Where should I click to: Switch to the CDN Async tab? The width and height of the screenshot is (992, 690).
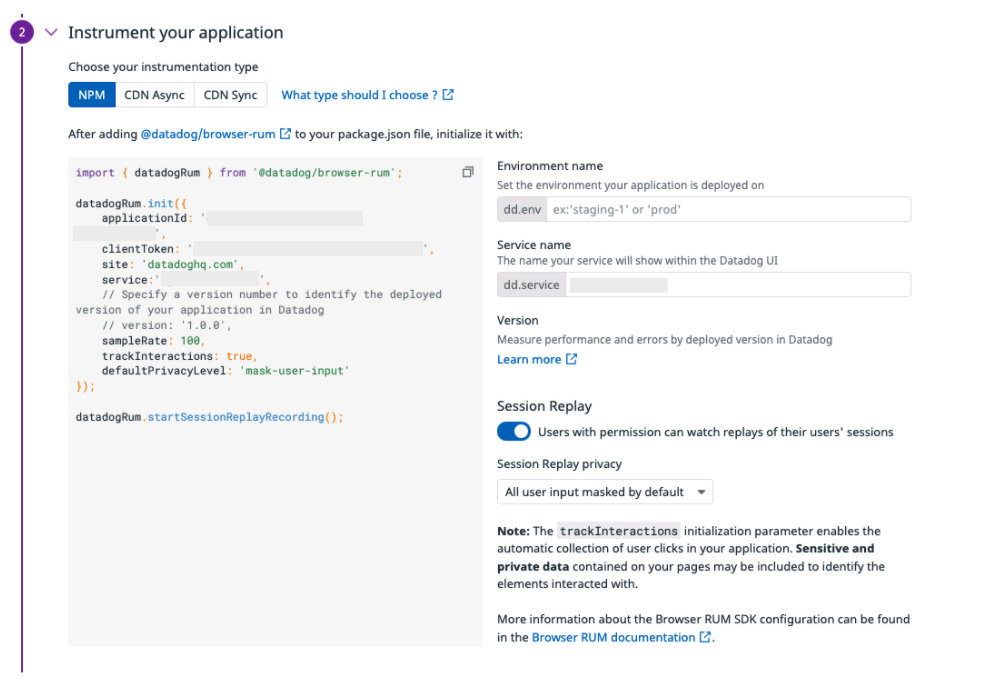[x=154, y=95]
